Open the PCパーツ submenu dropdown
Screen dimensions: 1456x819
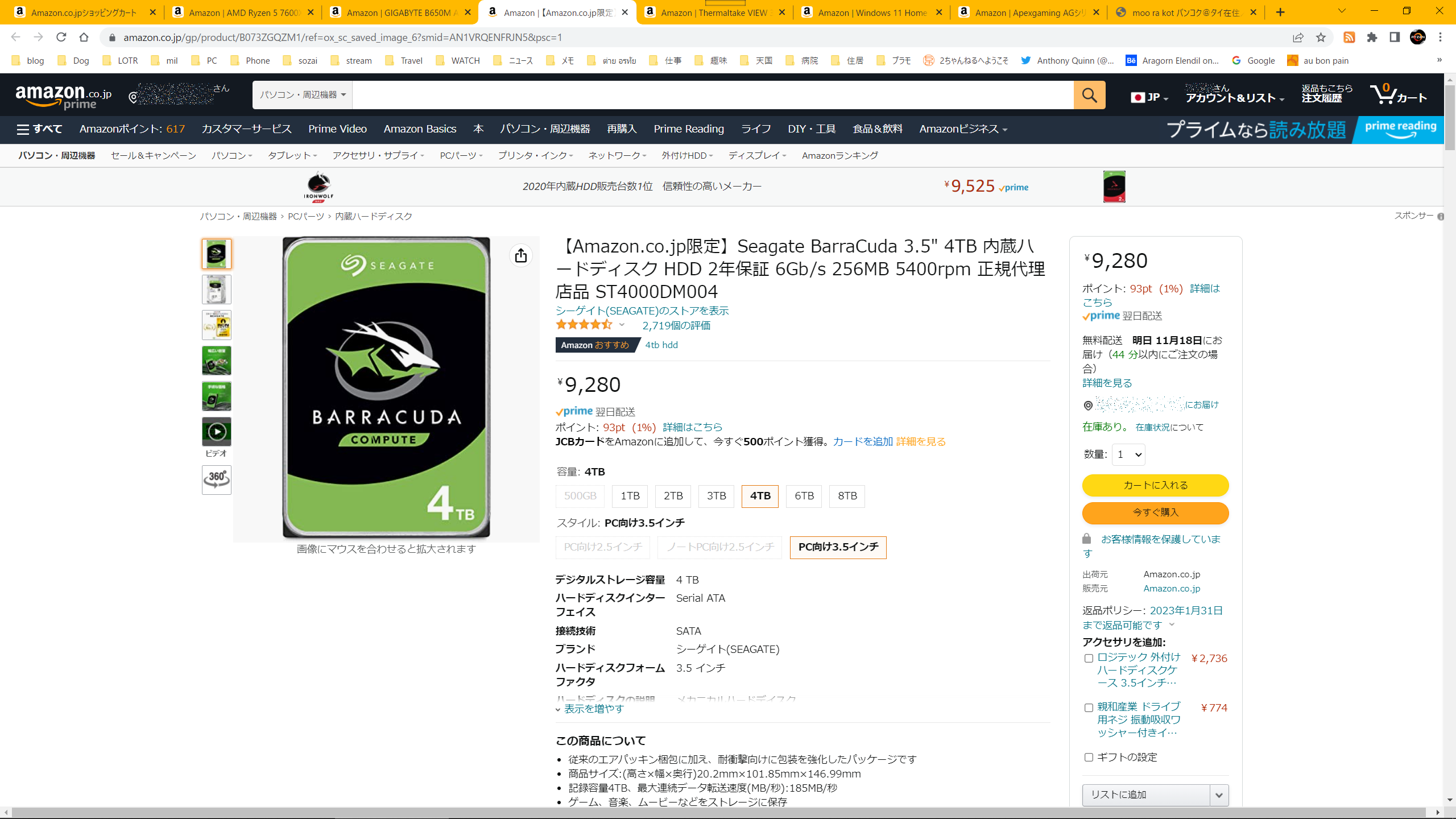[x=461, y=156]
